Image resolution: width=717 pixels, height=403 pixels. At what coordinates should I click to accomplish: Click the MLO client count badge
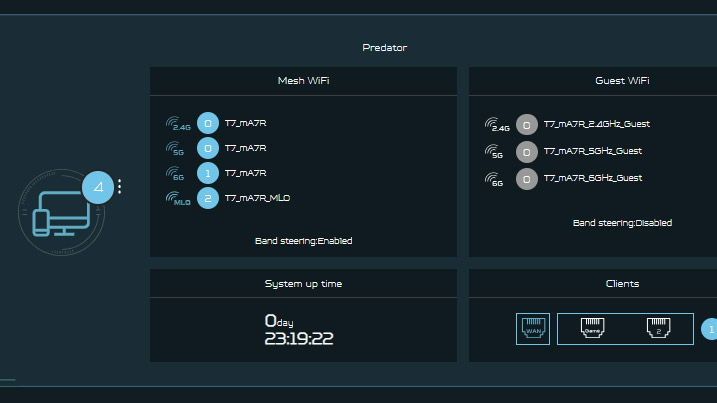tap(207, 198)
